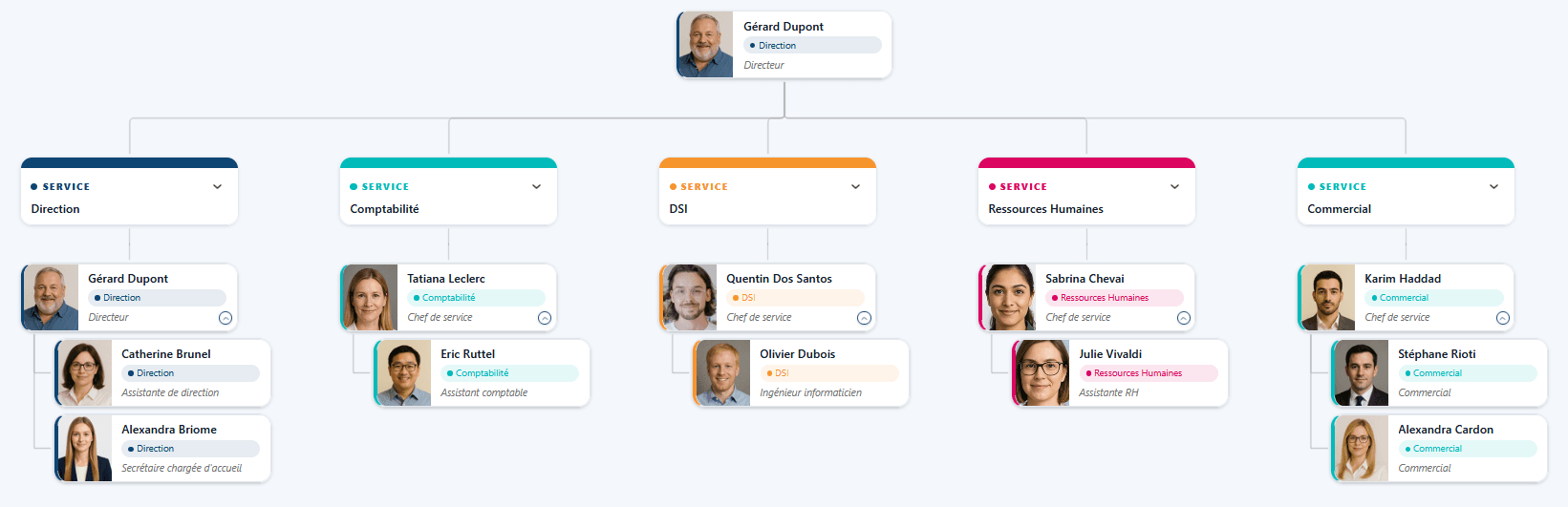The image size is (1568, 507).
Task: Select Olivier Dubois's avatar picture
Action: click(x=722, y=373)
